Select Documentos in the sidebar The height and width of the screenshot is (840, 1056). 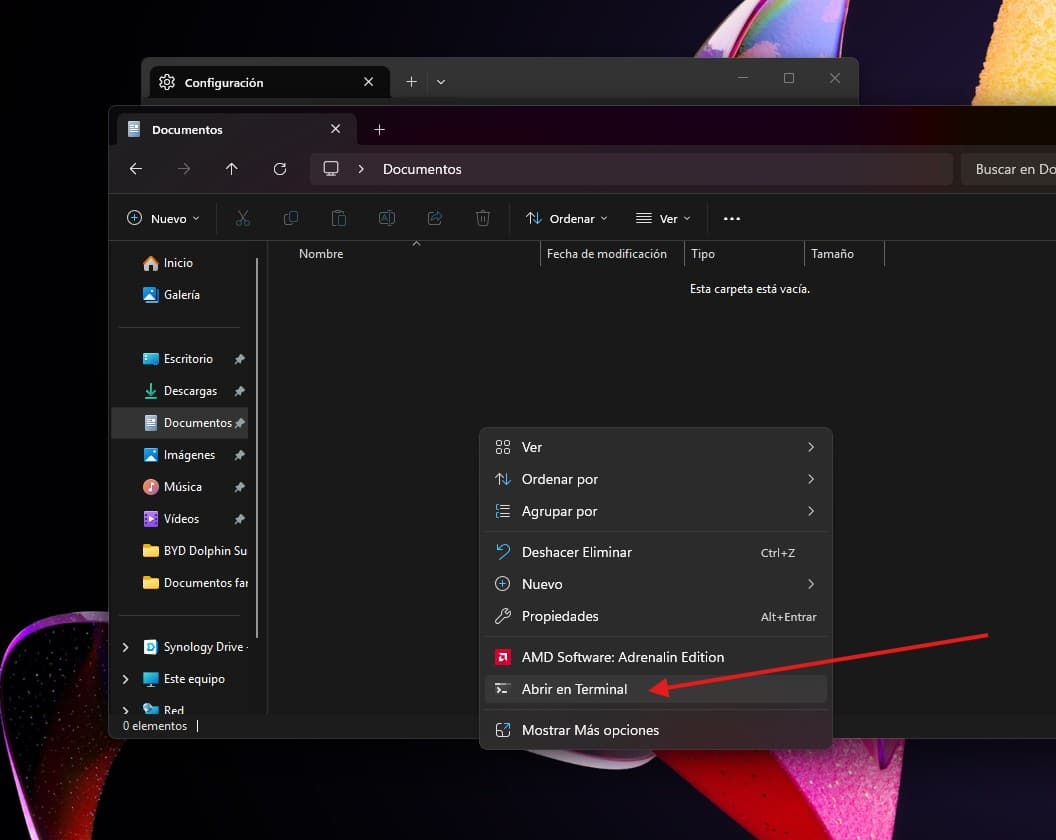point(180,422)
